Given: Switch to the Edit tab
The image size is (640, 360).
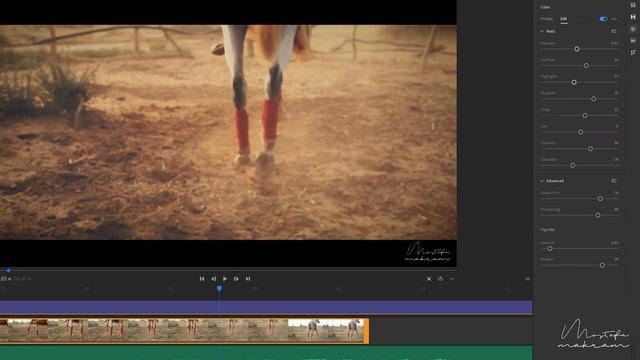Looking at the screenshot, I should click(x=564, y=19).
